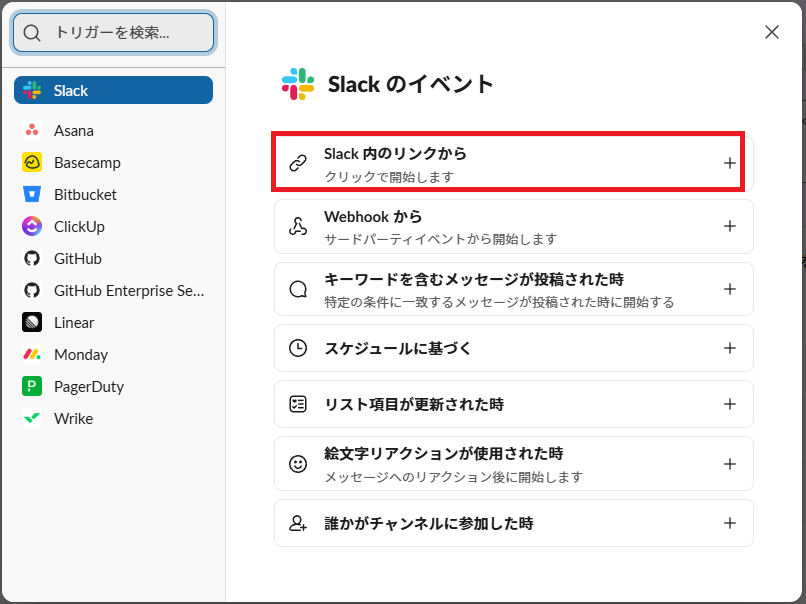Add the Slack 内のリンクから trigger with plus
Viewport: 806px width, 604px height.
tap(729, 163)
